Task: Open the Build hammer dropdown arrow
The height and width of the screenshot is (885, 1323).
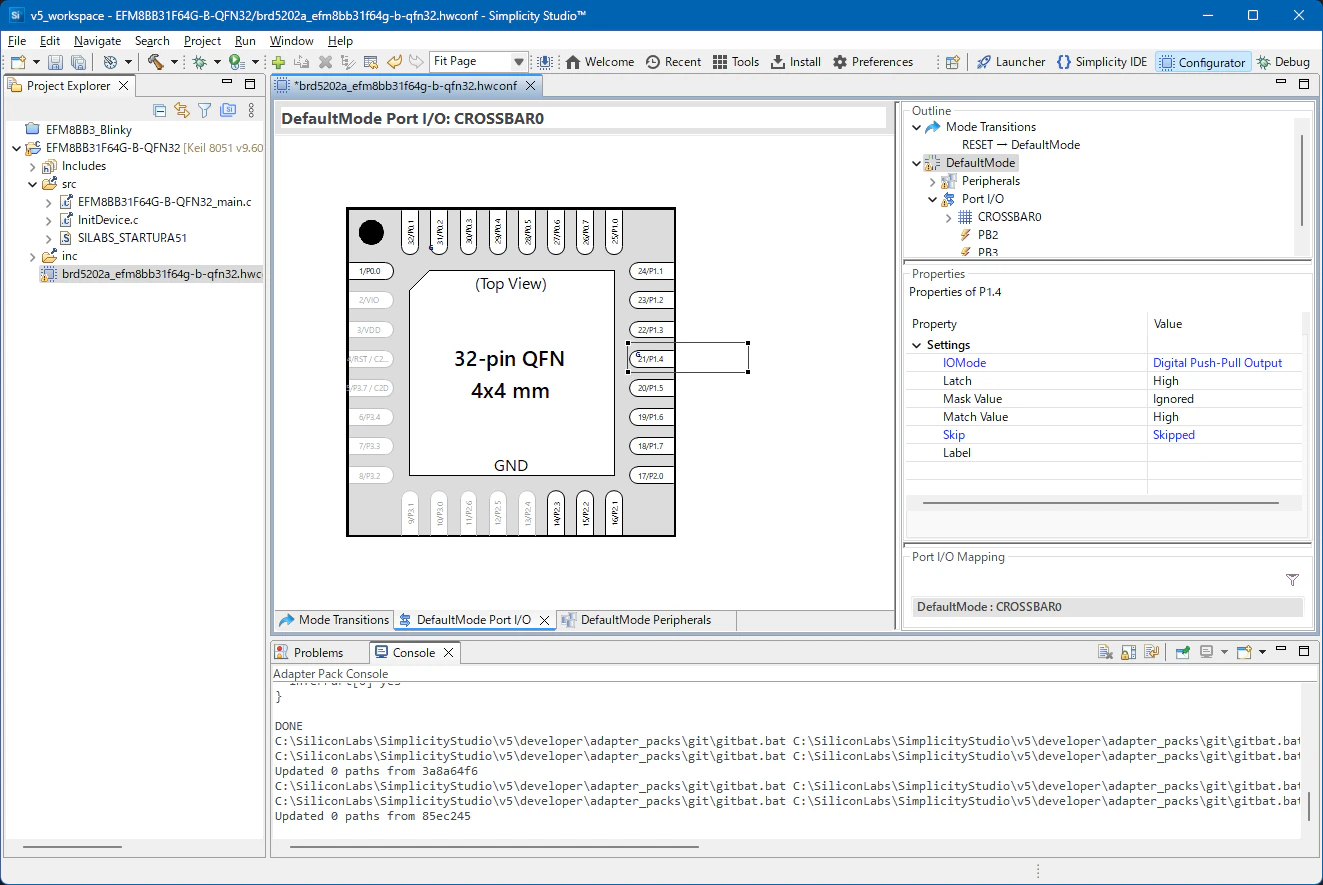Action: pyautogui.click(x=174, y=62)
